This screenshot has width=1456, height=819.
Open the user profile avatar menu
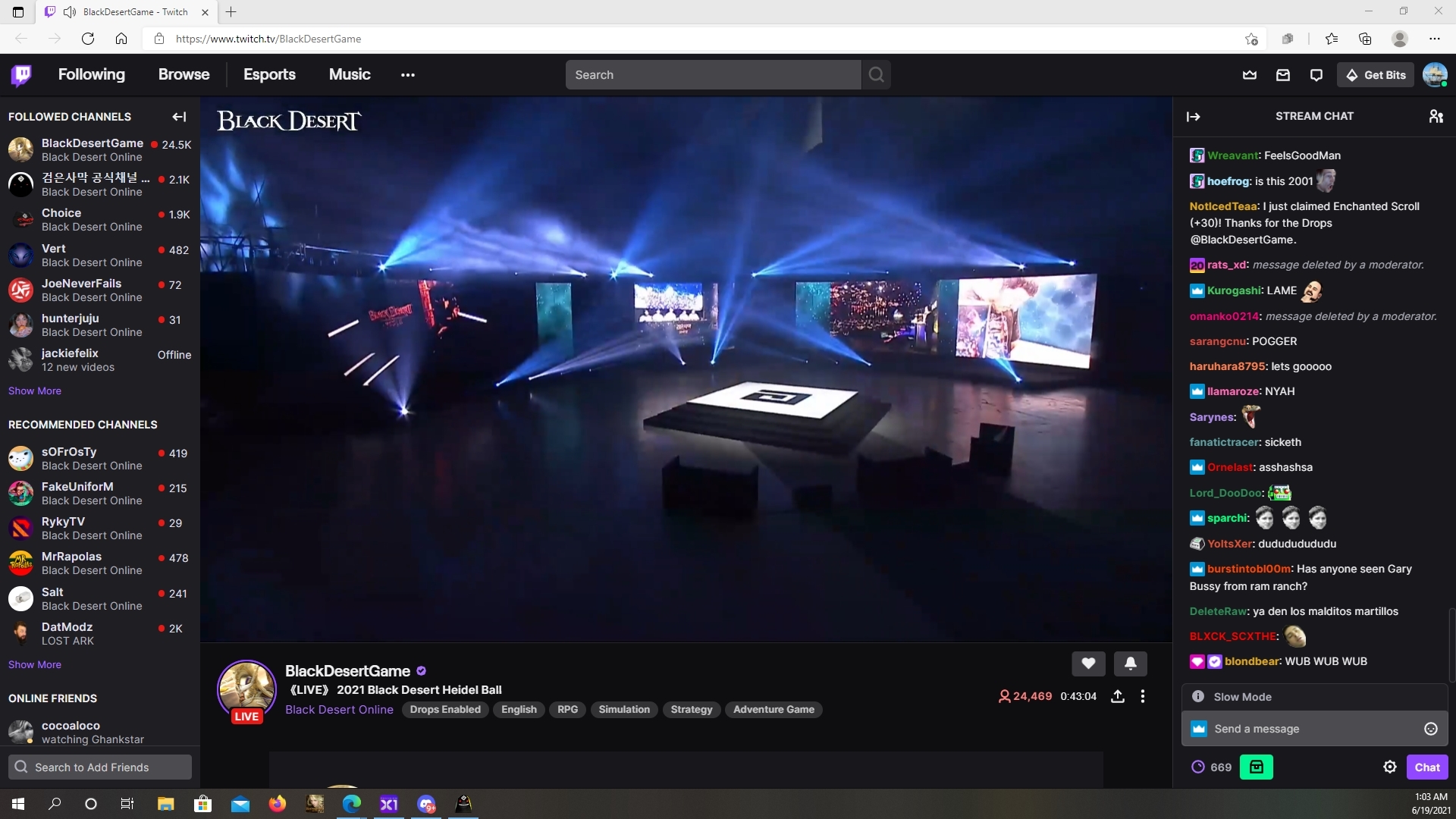point(1435,74)
